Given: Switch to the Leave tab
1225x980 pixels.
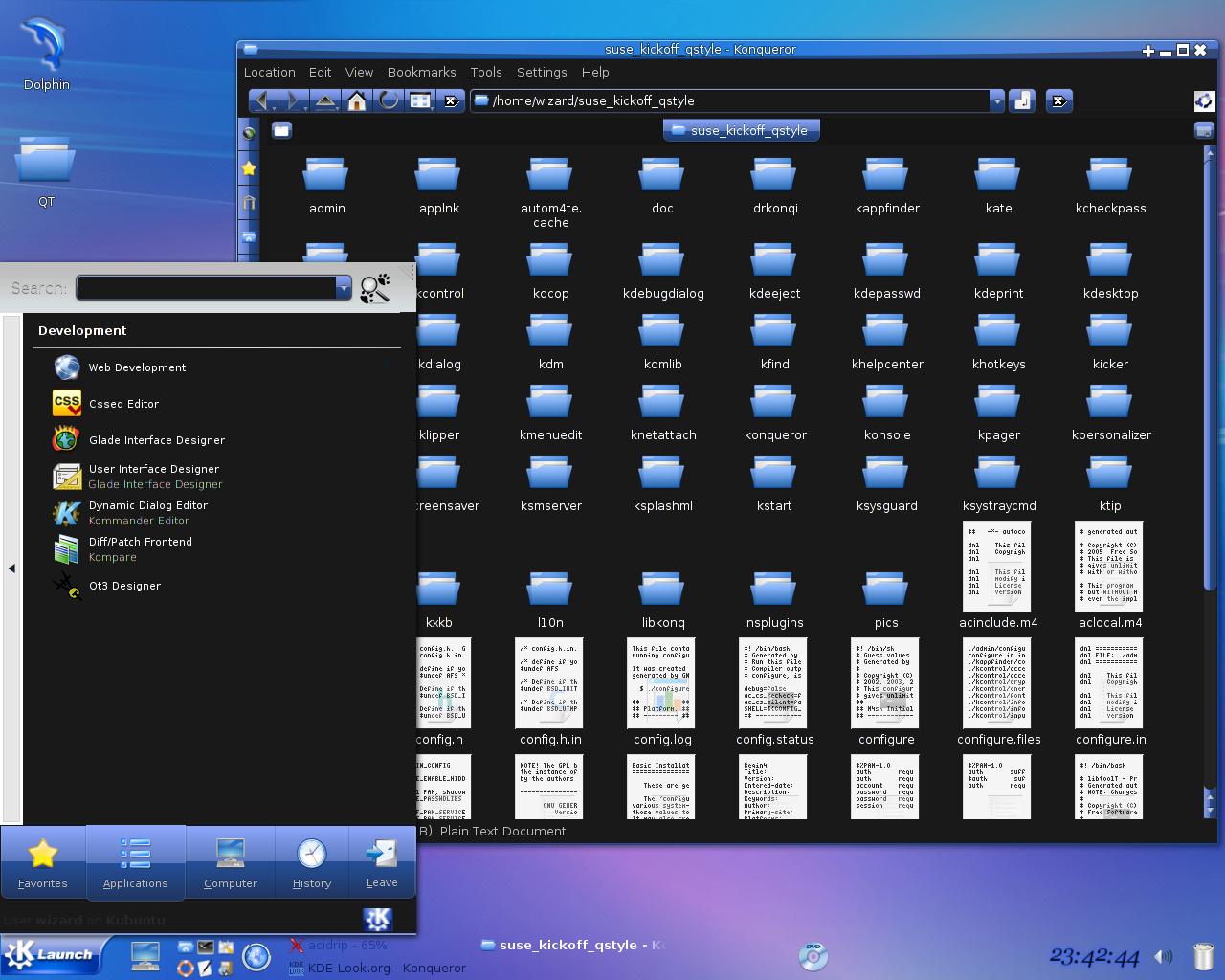Looking at the screenshot, I should tap(381, 863).
